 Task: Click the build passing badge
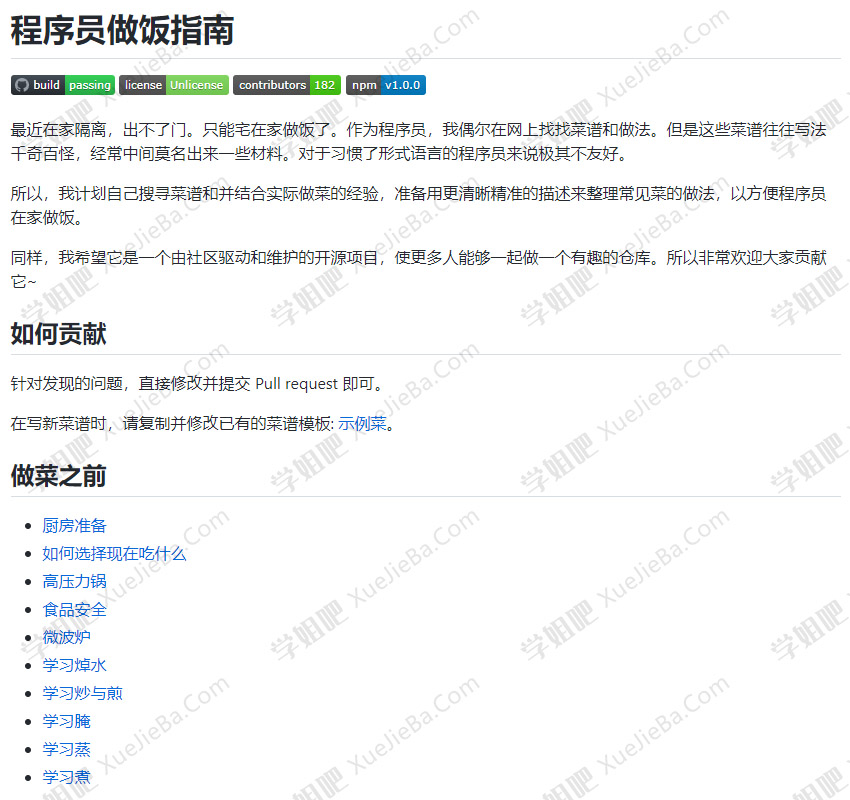tap(63, 85)
